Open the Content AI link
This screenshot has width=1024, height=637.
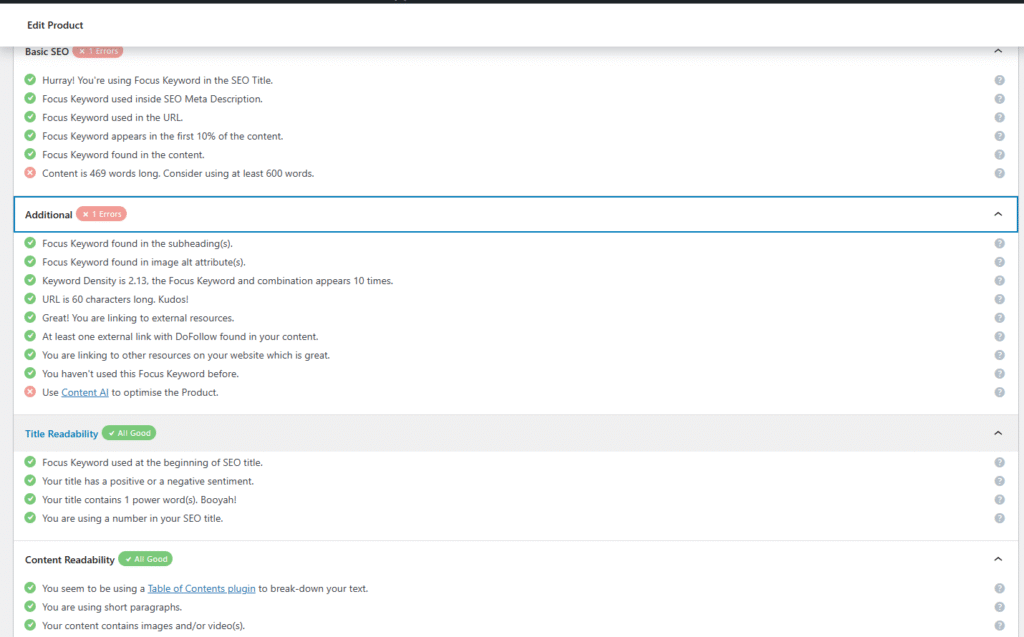[85, 392]
